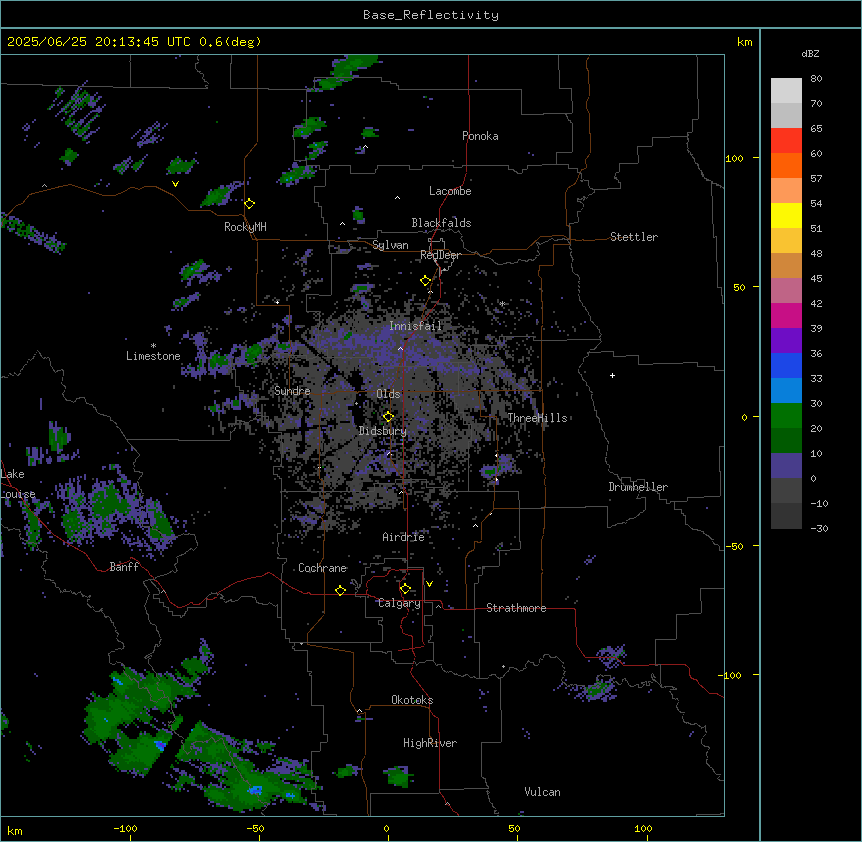The height and width of the screenshot is (842, 862).
Task: Click the Lake Louise label at left edge
Action: tap(18, 484)
